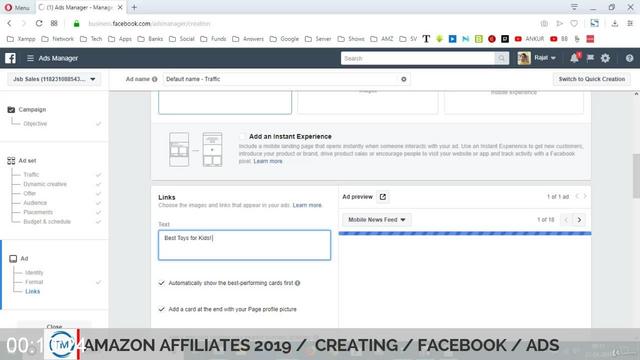This screenshot has width=640, height=360.
Task: Check the Add an Instant Experience box
Action: coord(242,136)
